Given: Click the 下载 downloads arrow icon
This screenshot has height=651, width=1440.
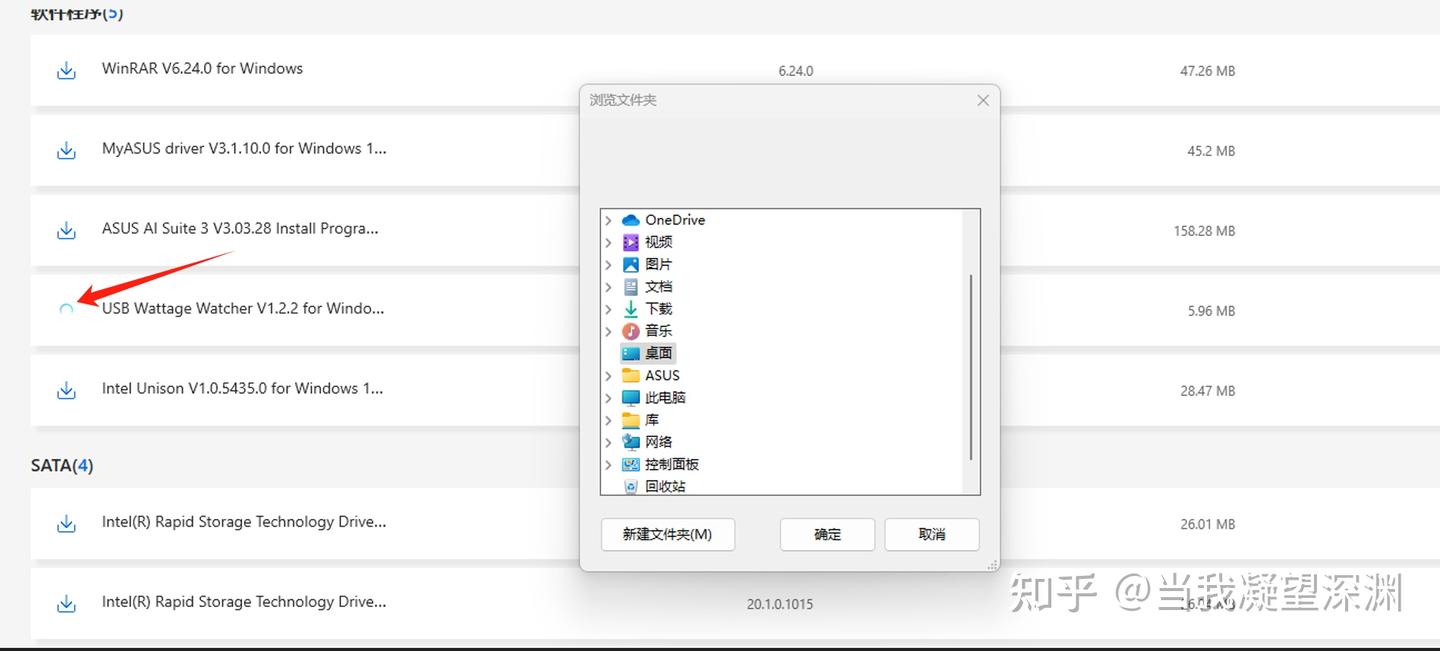Looking at the screenshot, I should [630, 309].
